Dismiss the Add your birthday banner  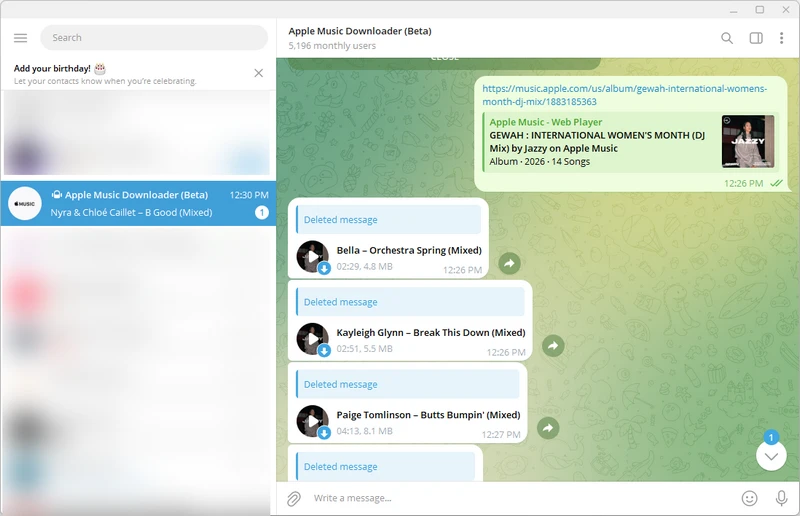[259, 73]
